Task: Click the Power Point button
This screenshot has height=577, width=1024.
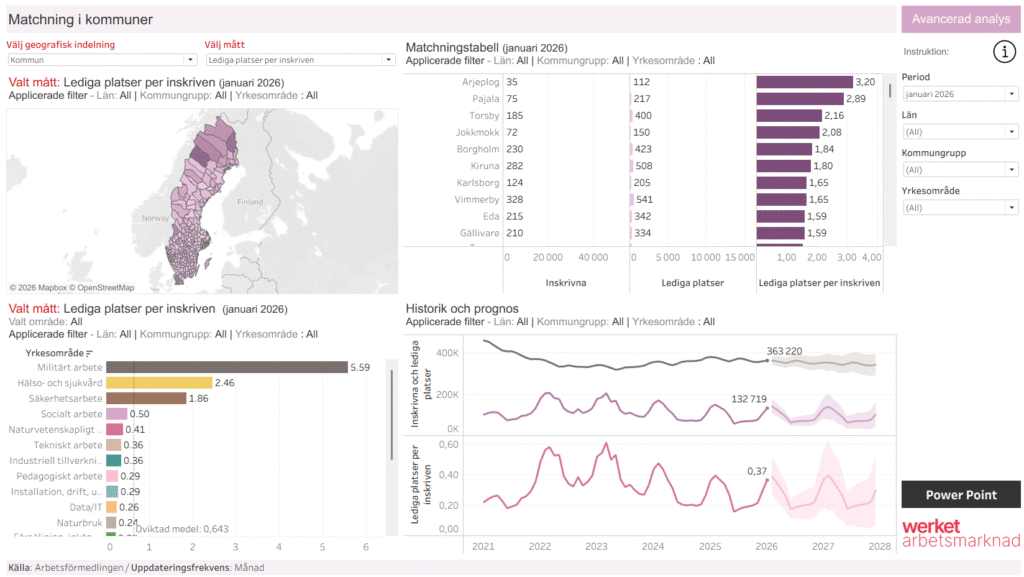Action: coord(960,495)
